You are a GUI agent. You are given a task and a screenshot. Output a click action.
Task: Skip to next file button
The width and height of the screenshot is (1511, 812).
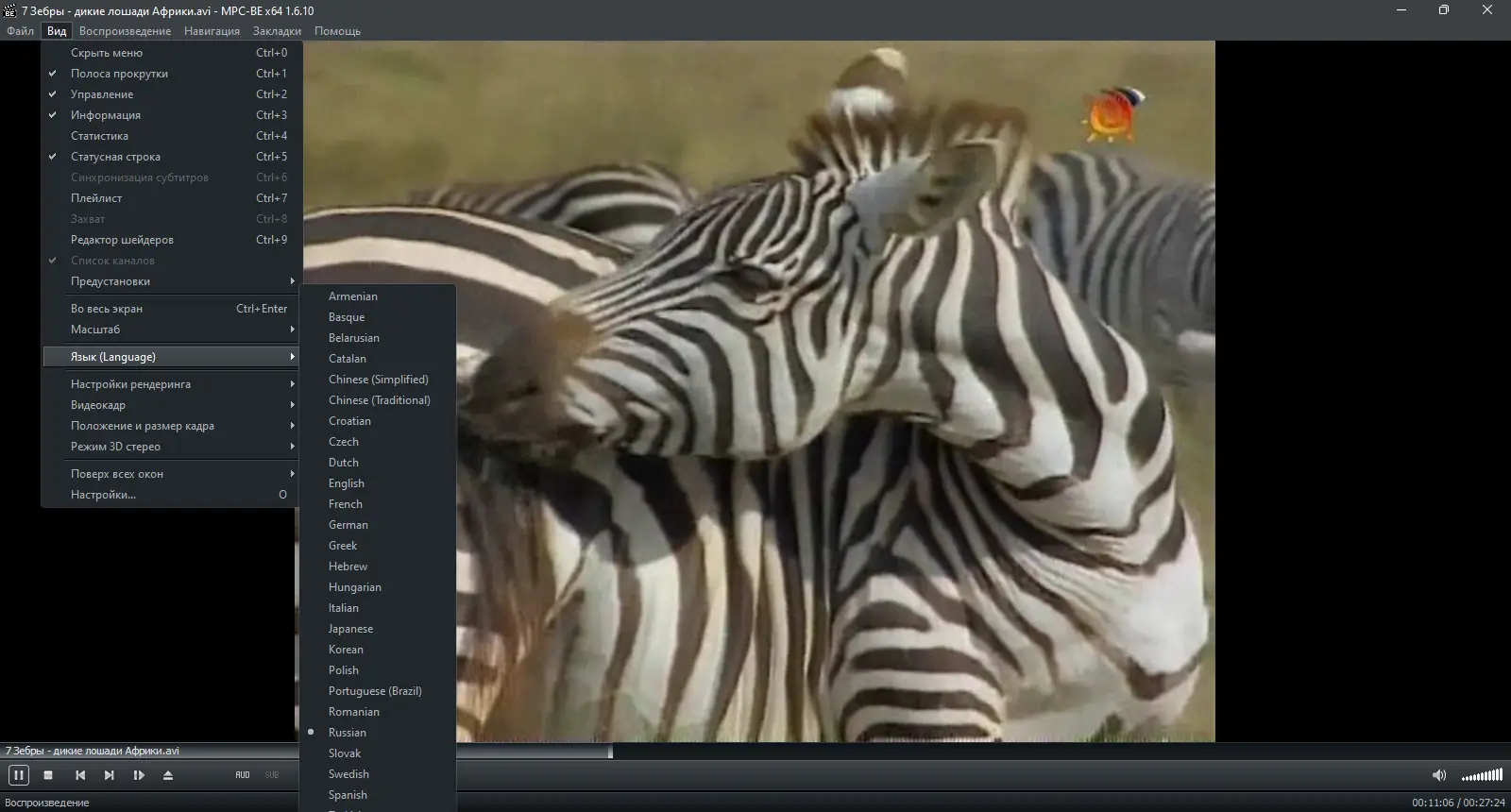[x=110, y=775]
